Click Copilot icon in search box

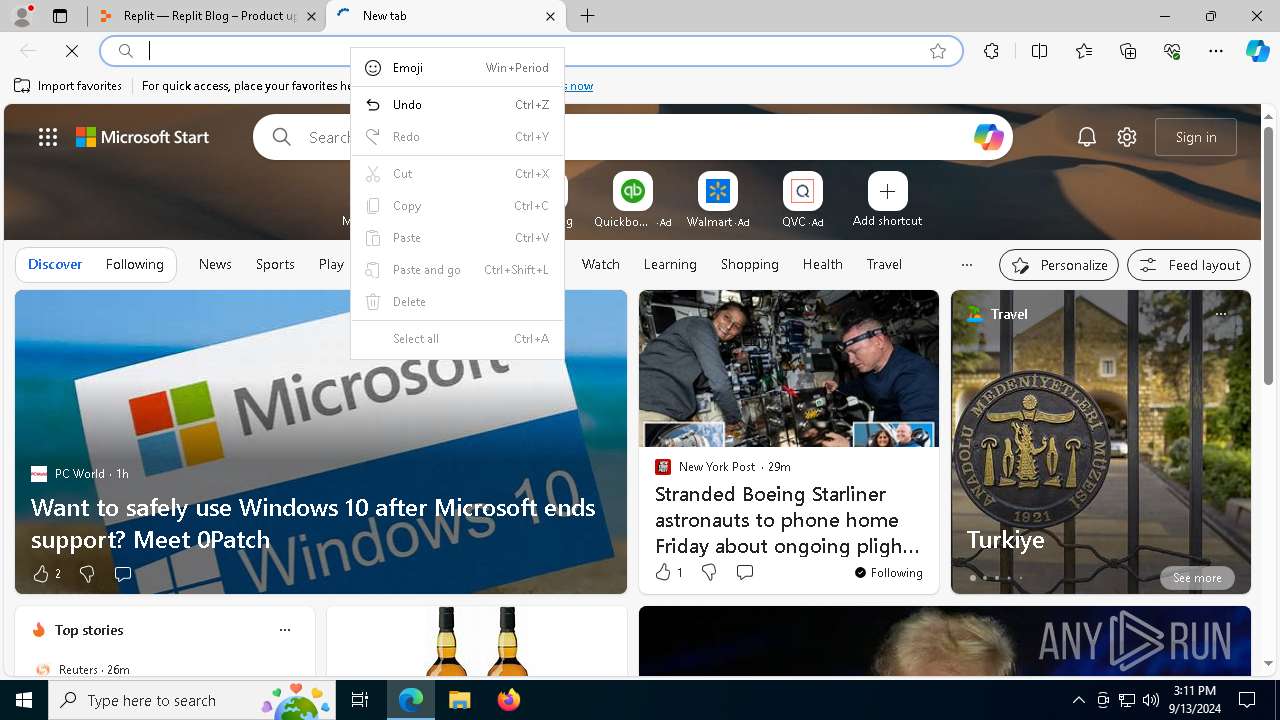click(989, 137)
